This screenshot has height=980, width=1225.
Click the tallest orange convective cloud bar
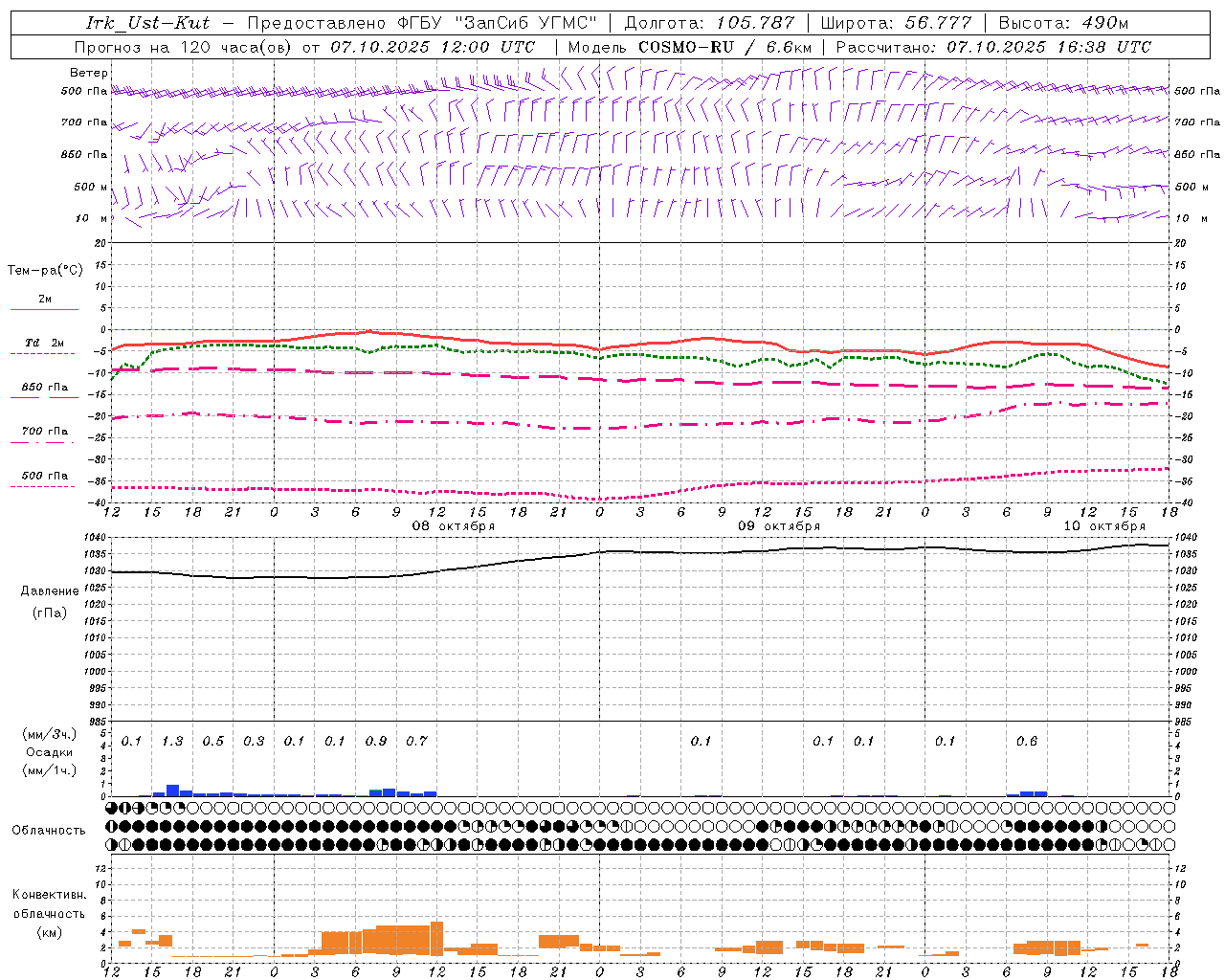[436, 939]
